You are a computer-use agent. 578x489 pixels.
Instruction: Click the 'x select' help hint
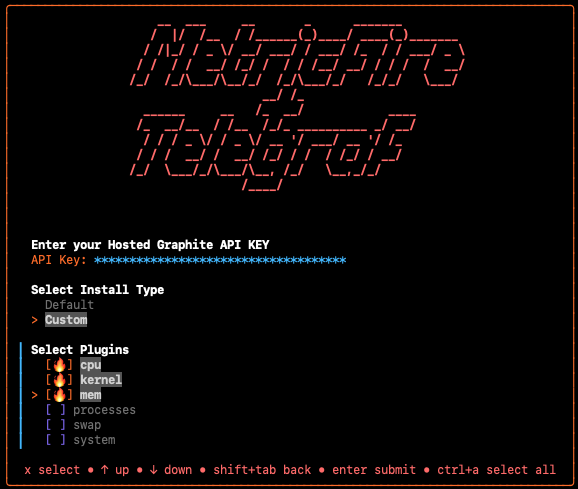(x=52, y=470)
